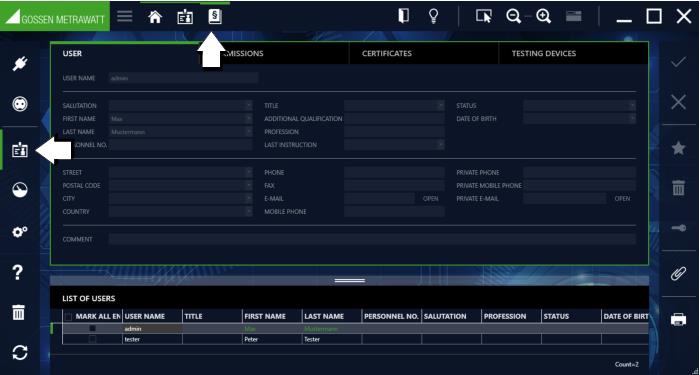Expand the Country dropdown

249,212
